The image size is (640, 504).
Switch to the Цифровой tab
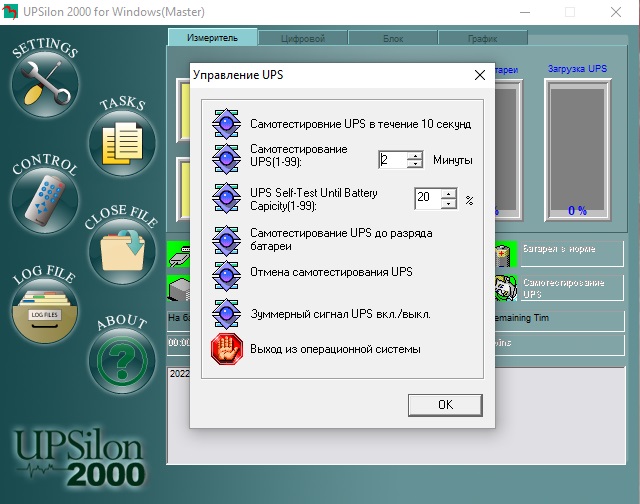(x=303, y=39)
